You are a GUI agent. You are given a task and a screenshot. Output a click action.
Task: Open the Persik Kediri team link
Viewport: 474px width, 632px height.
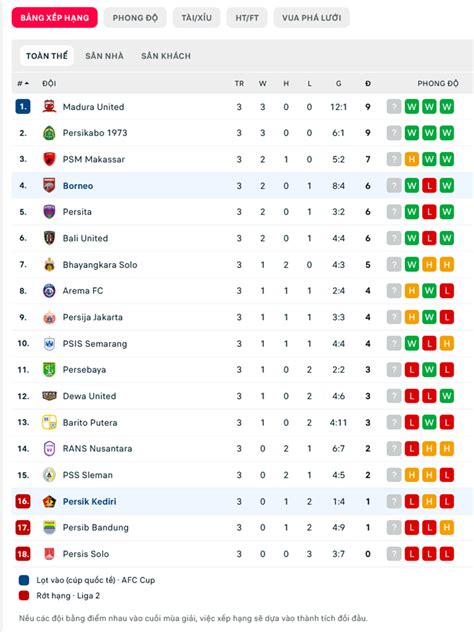[x=89, y=501]
